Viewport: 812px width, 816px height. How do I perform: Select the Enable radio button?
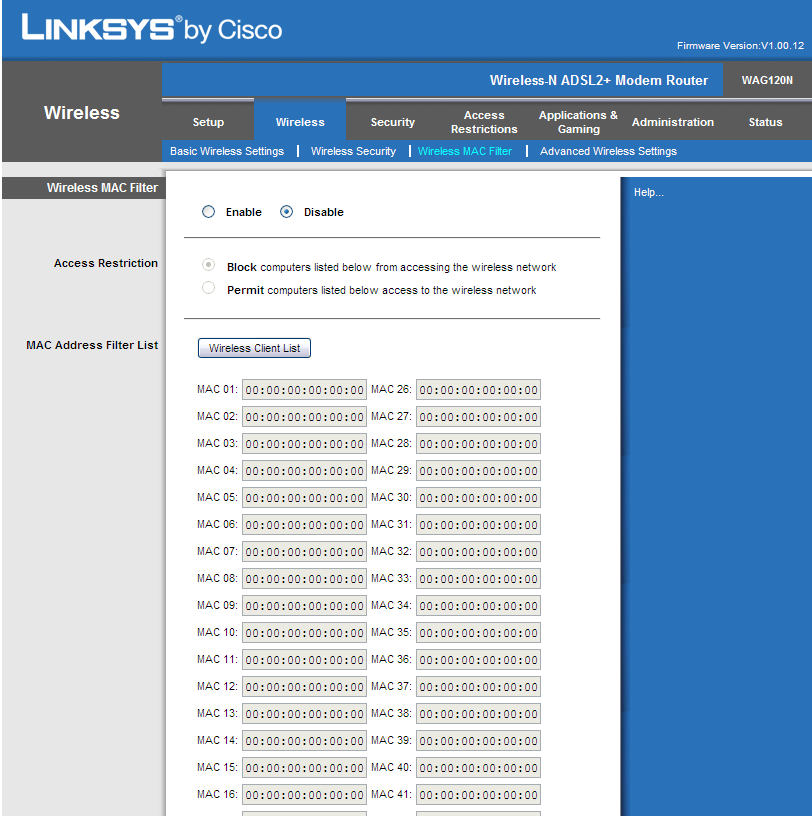208,212
